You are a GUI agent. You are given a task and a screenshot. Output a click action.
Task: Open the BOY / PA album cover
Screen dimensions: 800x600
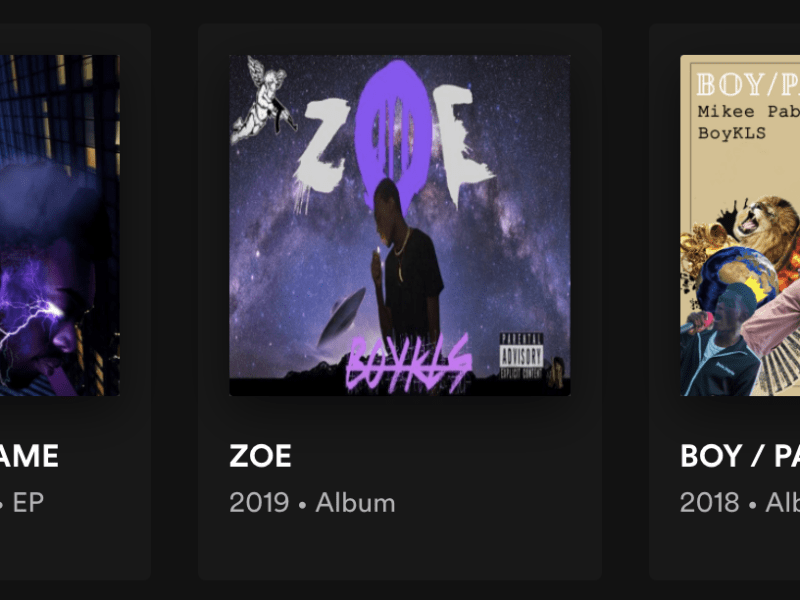click(x=740, y=225)
